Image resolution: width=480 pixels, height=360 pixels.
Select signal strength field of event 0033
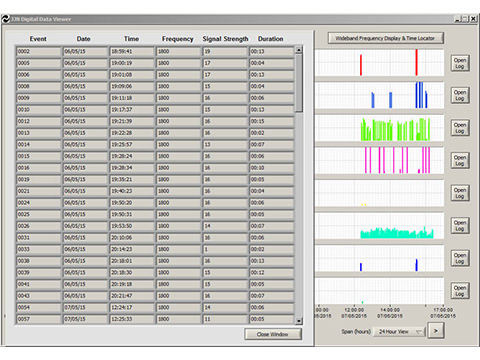pyautogui.click(x=226, y=249)
